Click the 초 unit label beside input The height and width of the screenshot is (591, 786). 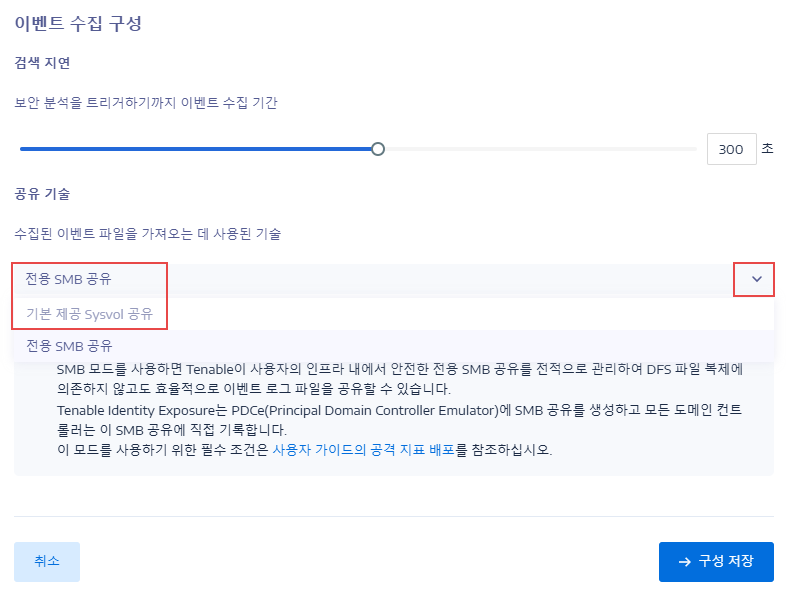[x=767, y=148]
